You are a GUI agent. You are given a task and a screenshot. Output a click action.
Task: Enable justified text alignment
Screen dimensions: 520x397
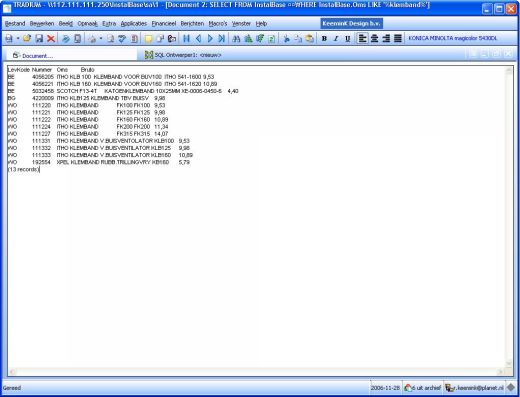pos(398,39)
